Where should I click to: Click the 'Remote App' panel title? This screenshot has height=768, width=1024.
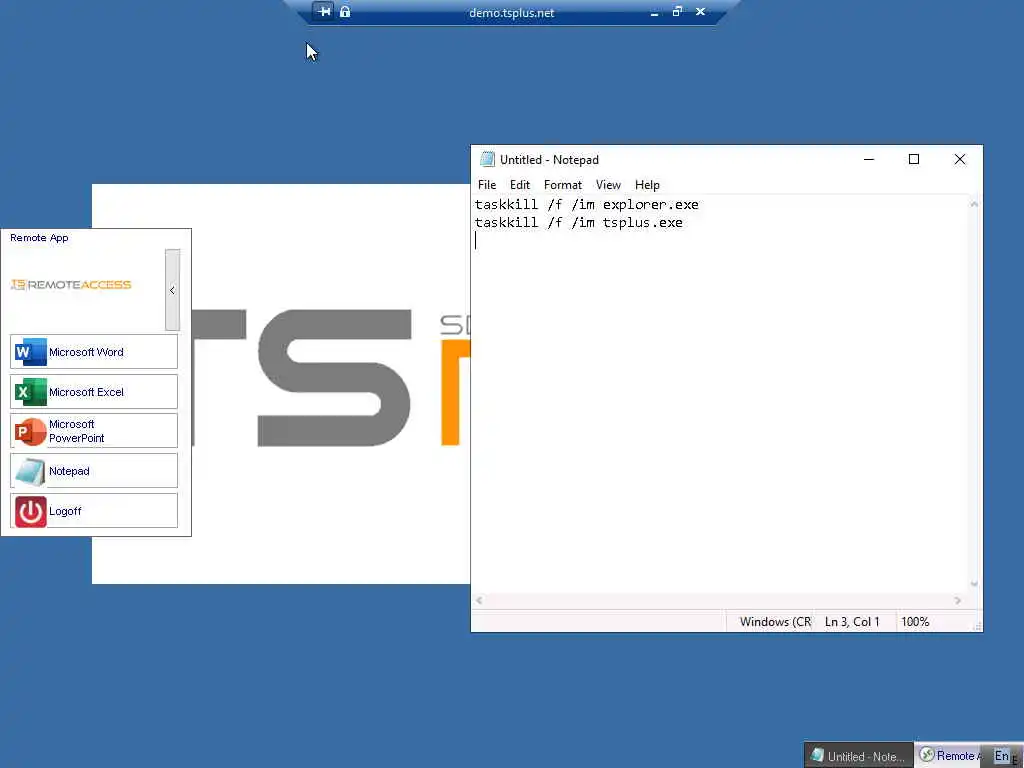click(39, 238)
